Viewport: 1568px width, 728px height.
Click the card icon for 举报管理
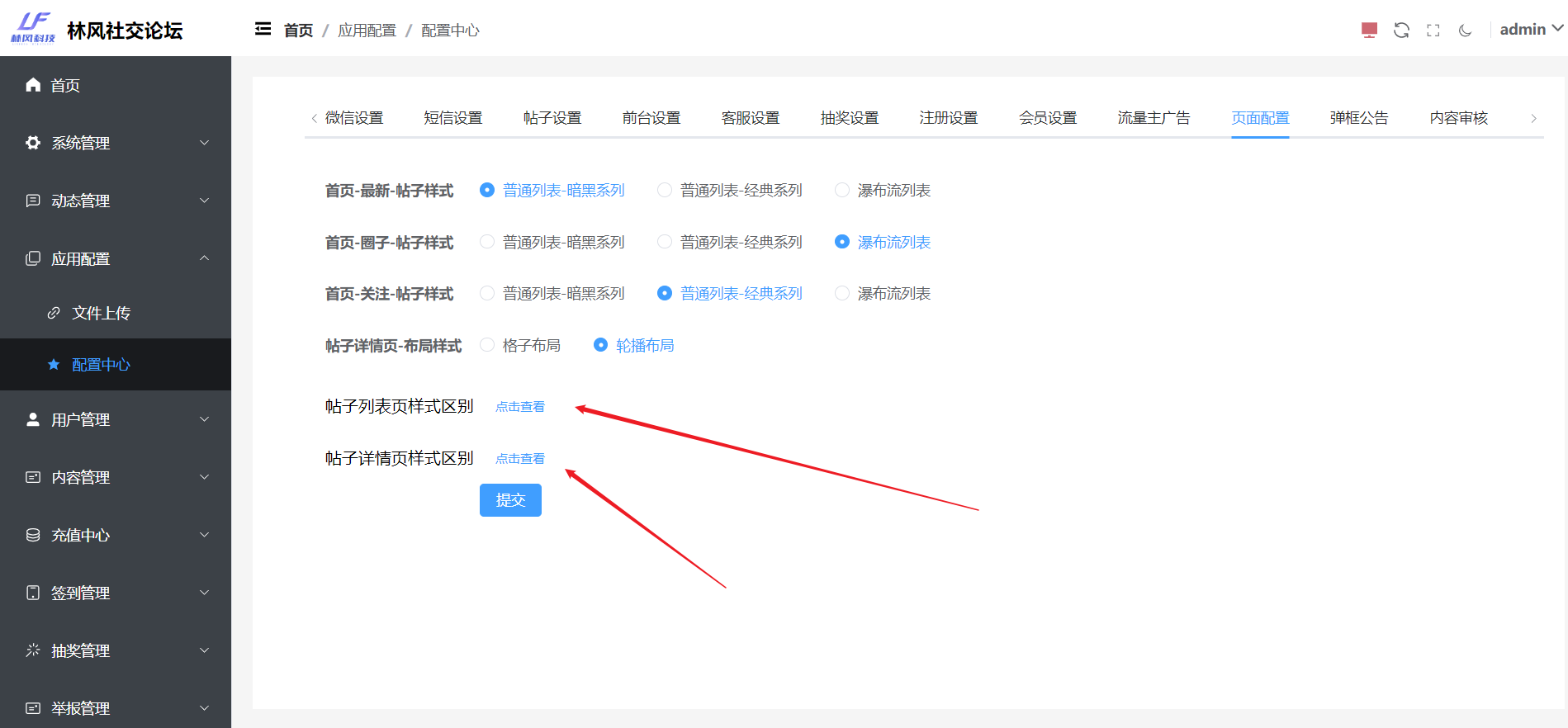[x=33, y=708]
